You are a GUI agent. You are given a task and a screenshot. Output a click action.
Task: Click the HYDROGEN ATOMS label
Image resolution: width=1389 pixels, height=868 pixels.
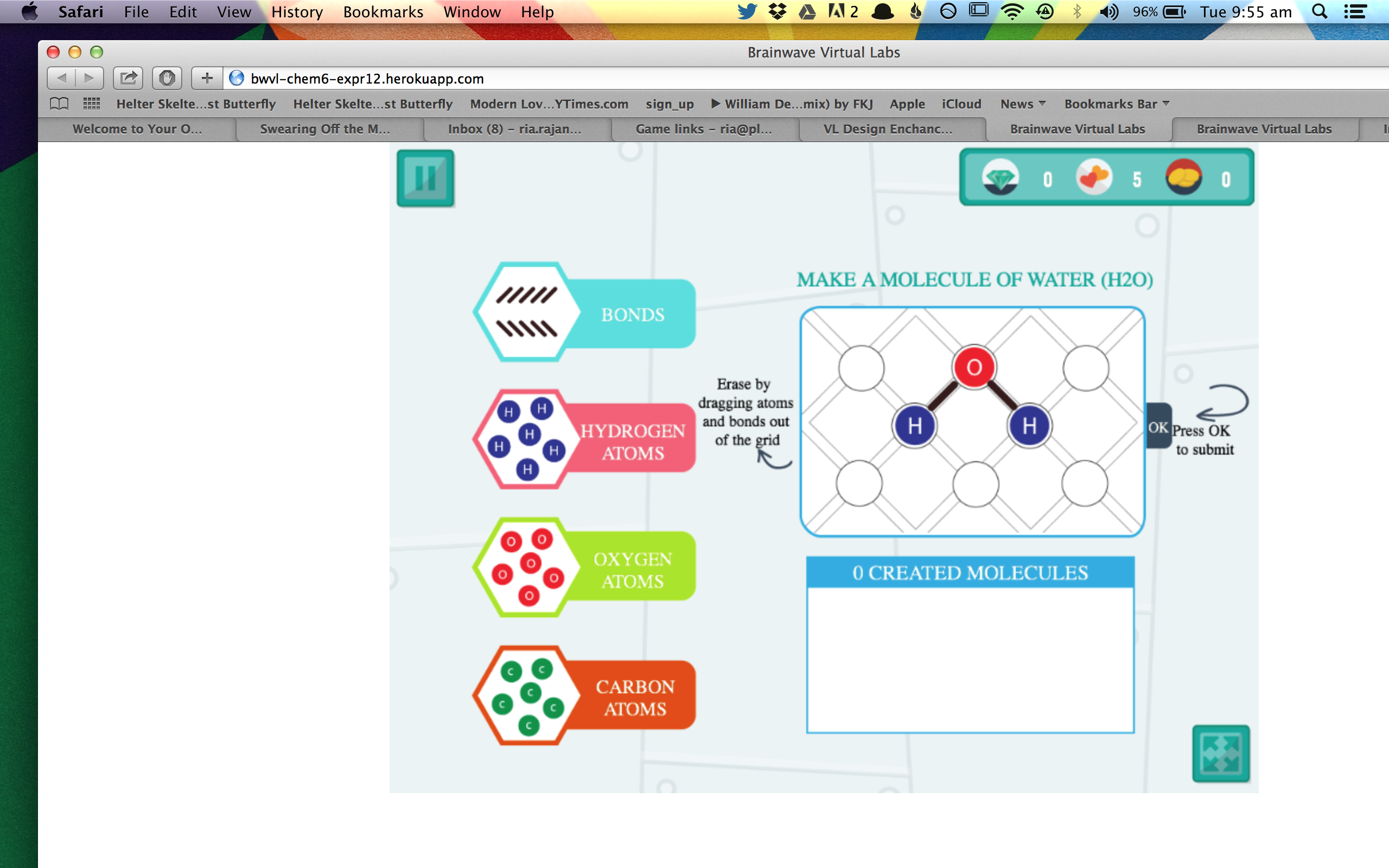633,442
